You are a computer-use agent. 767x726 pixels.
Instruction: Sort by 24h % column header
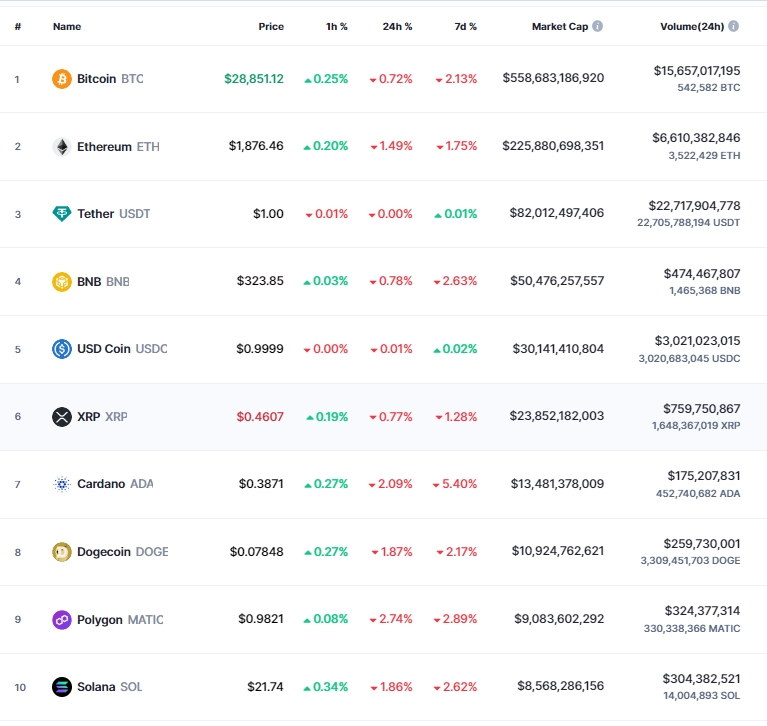tap(397, 26)
